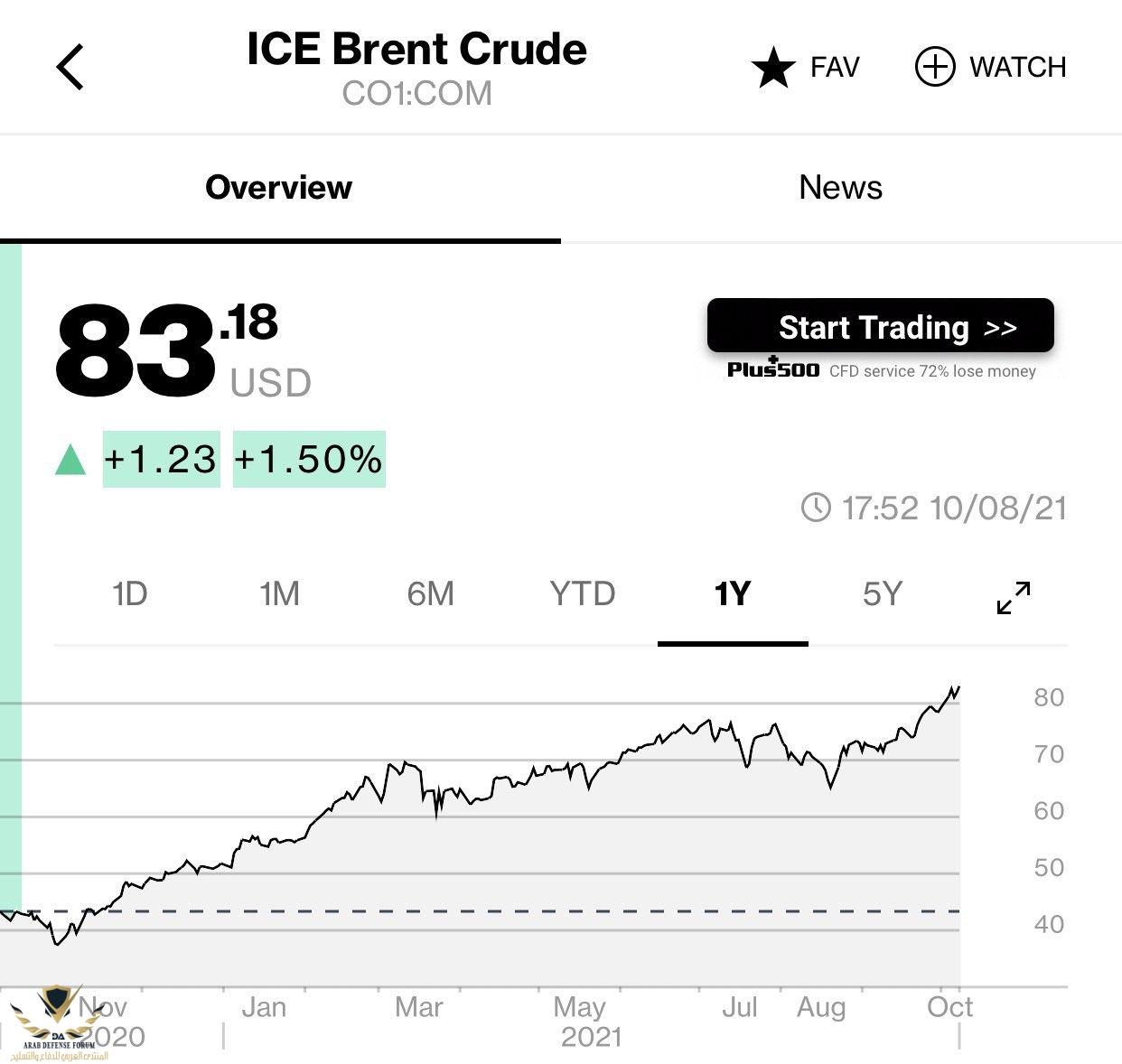This screenshot has width=1122, height=1064.
Task: Select the 1Y chart range
Action: [x=733, y=593]
